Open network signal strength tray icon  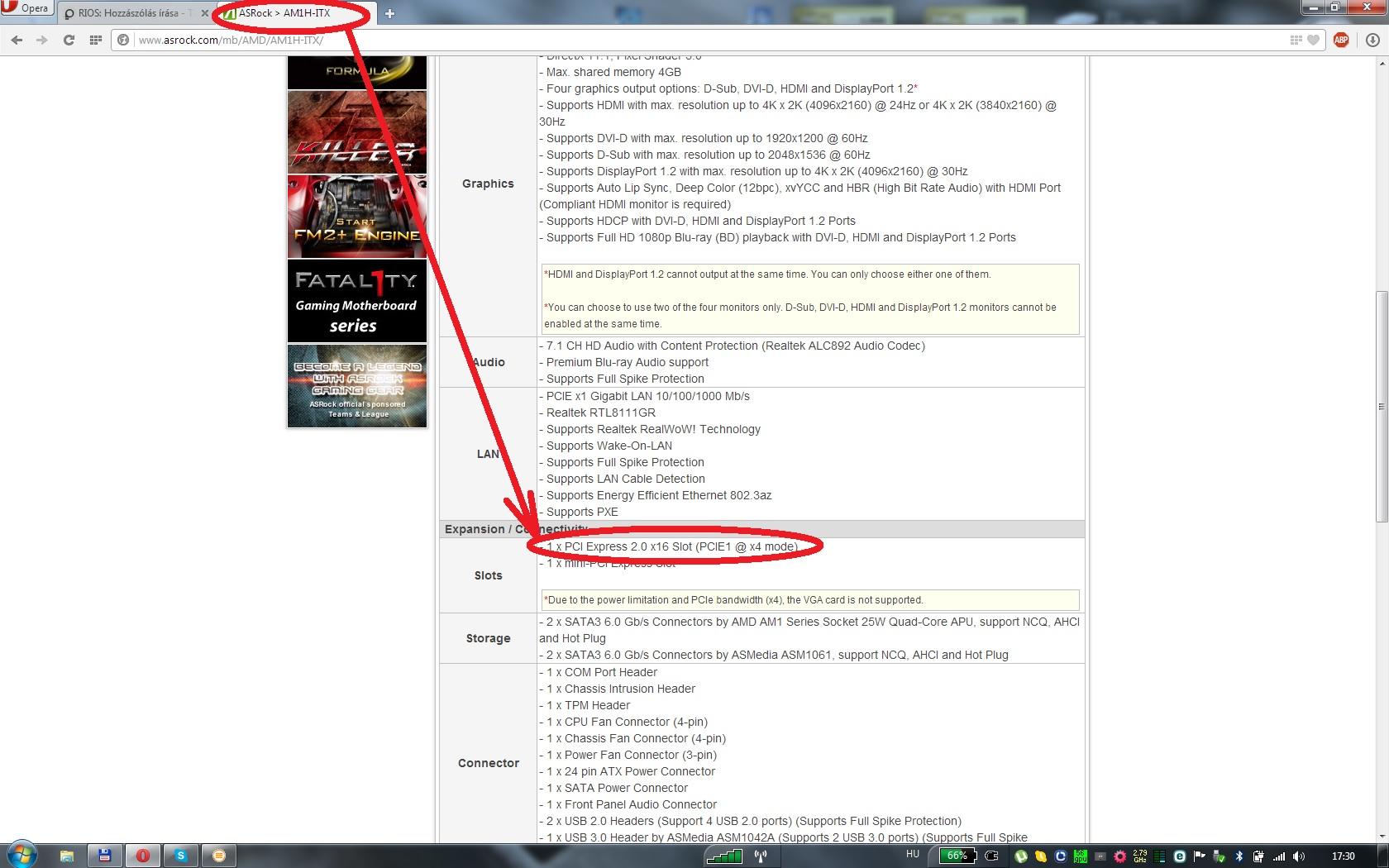(x=1278, y=856)
